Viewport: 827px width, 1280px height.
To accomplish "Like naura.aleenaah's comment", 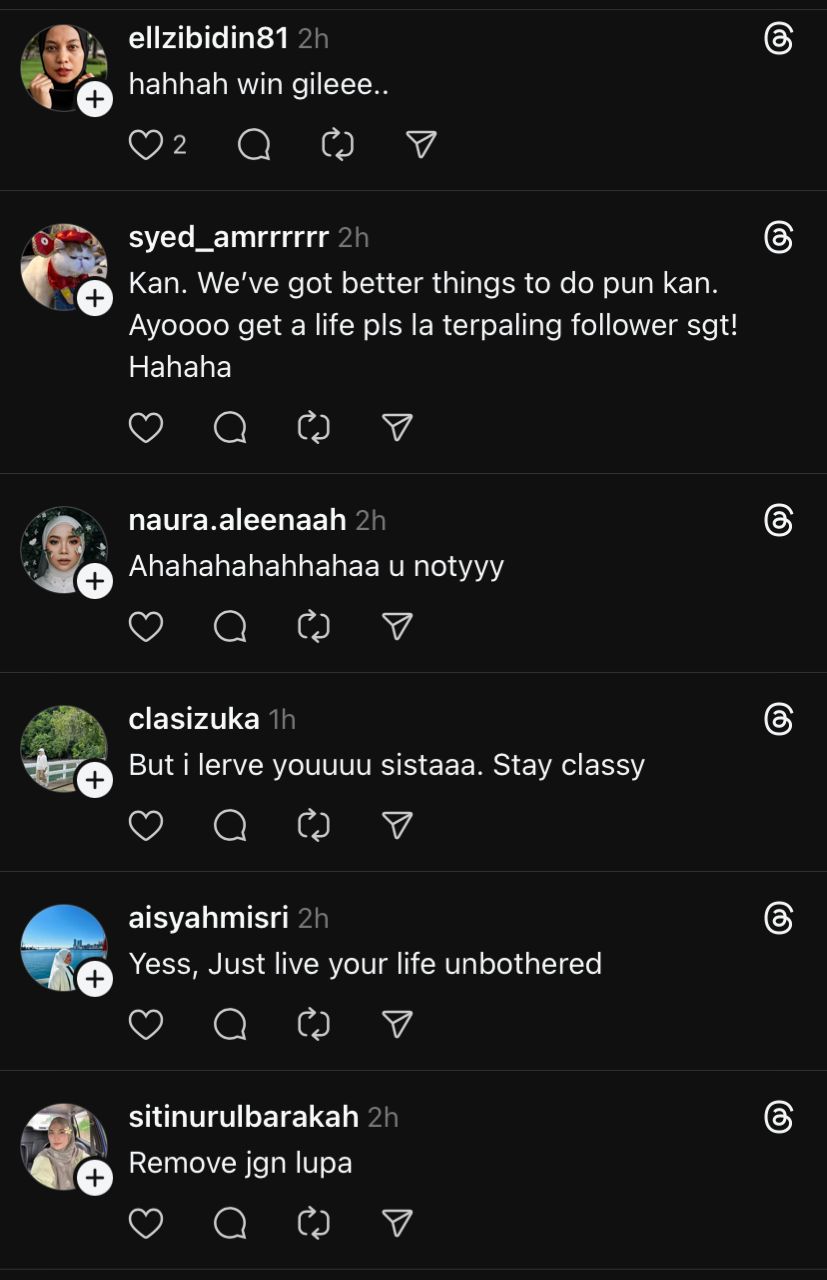I will 146,627.
